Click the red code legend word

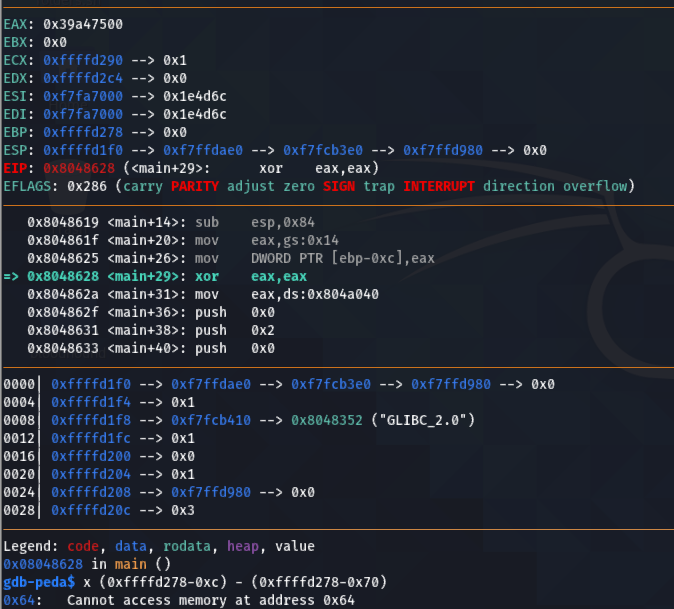[x=83, y=546]
